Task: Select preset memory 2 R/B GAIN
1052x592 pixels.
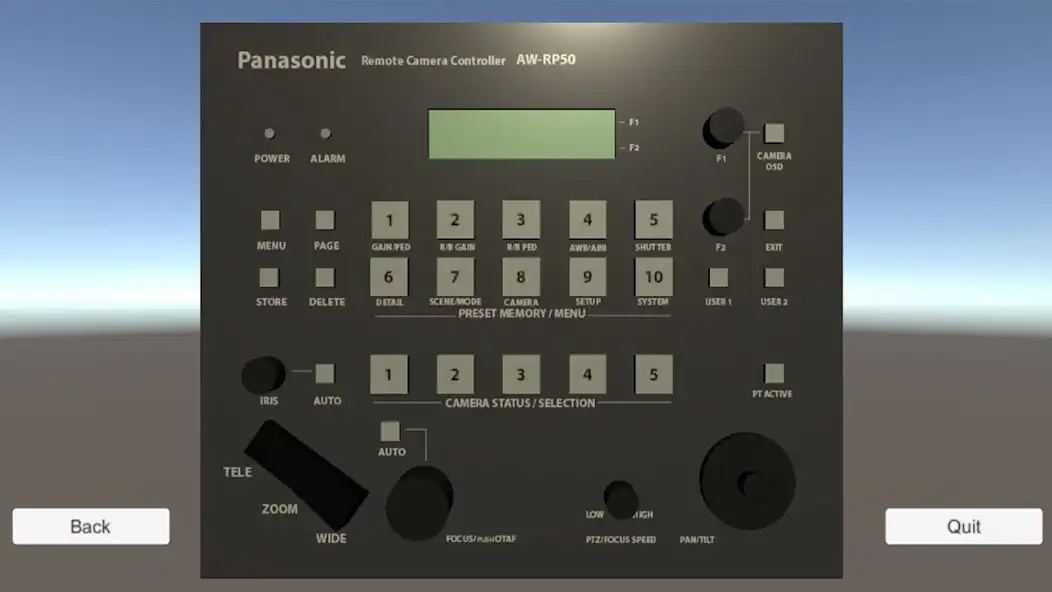Action: [x=455, y=219]
